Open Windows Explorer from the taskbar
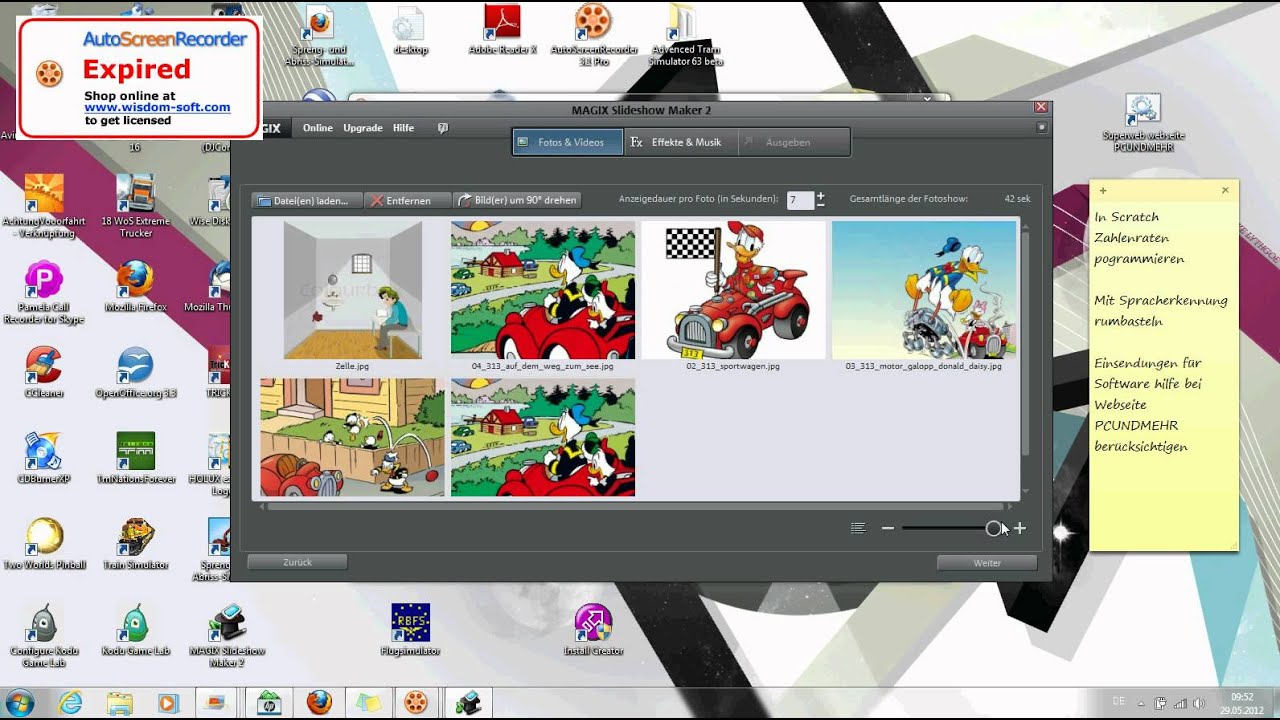The height and width of the screenshot is (720, 1280). [119, 703]
